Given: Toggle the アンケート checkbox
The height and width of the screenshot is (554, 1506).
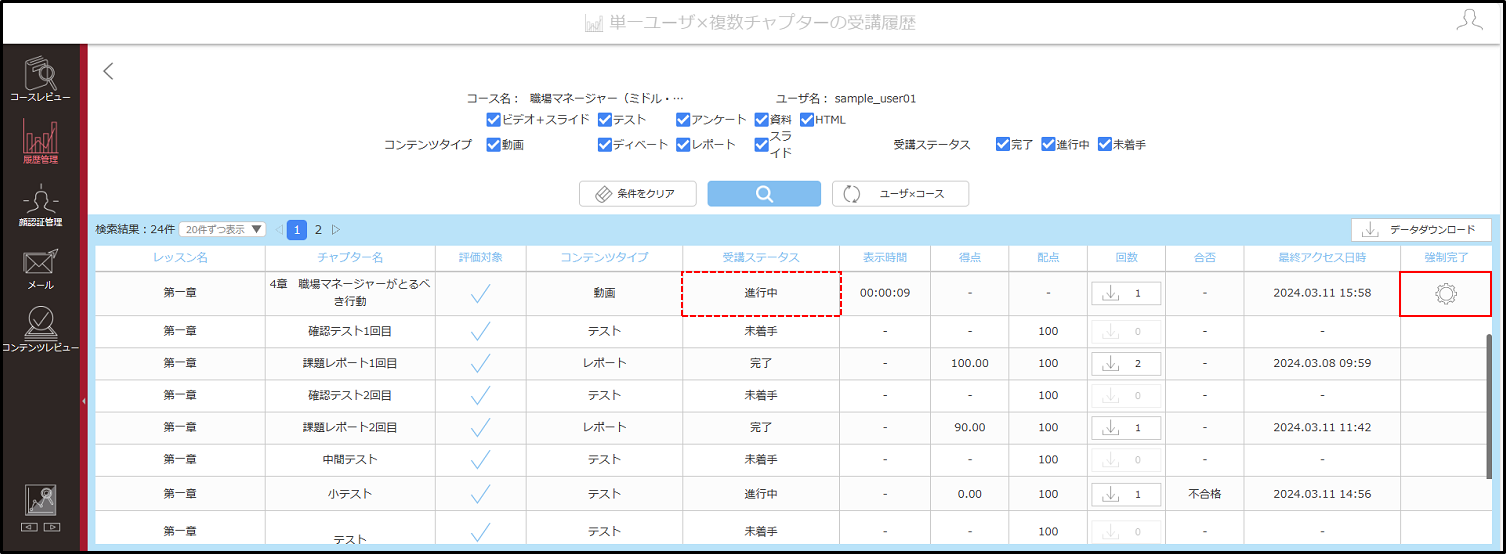Looking at the screenshot, I should (x=683, y=120).
